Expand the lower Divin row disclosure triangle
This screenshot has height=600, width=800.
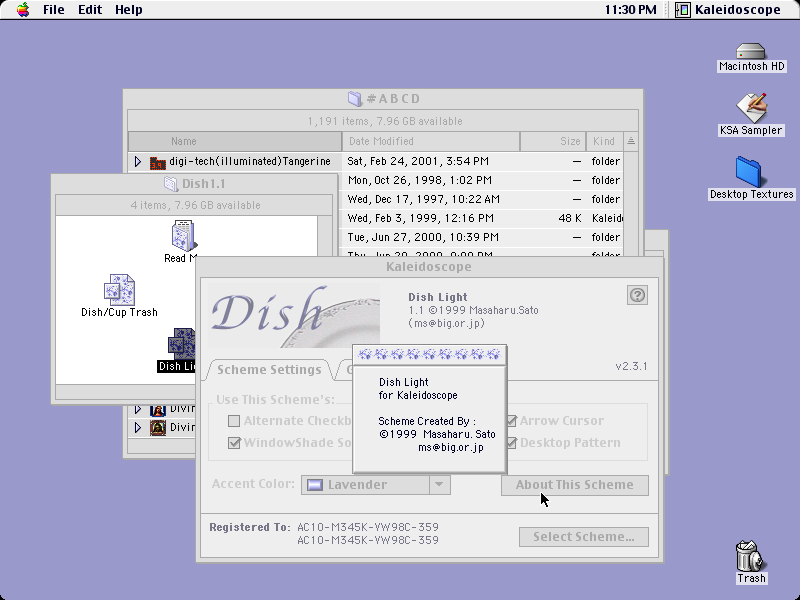click(x=138, y=428)
